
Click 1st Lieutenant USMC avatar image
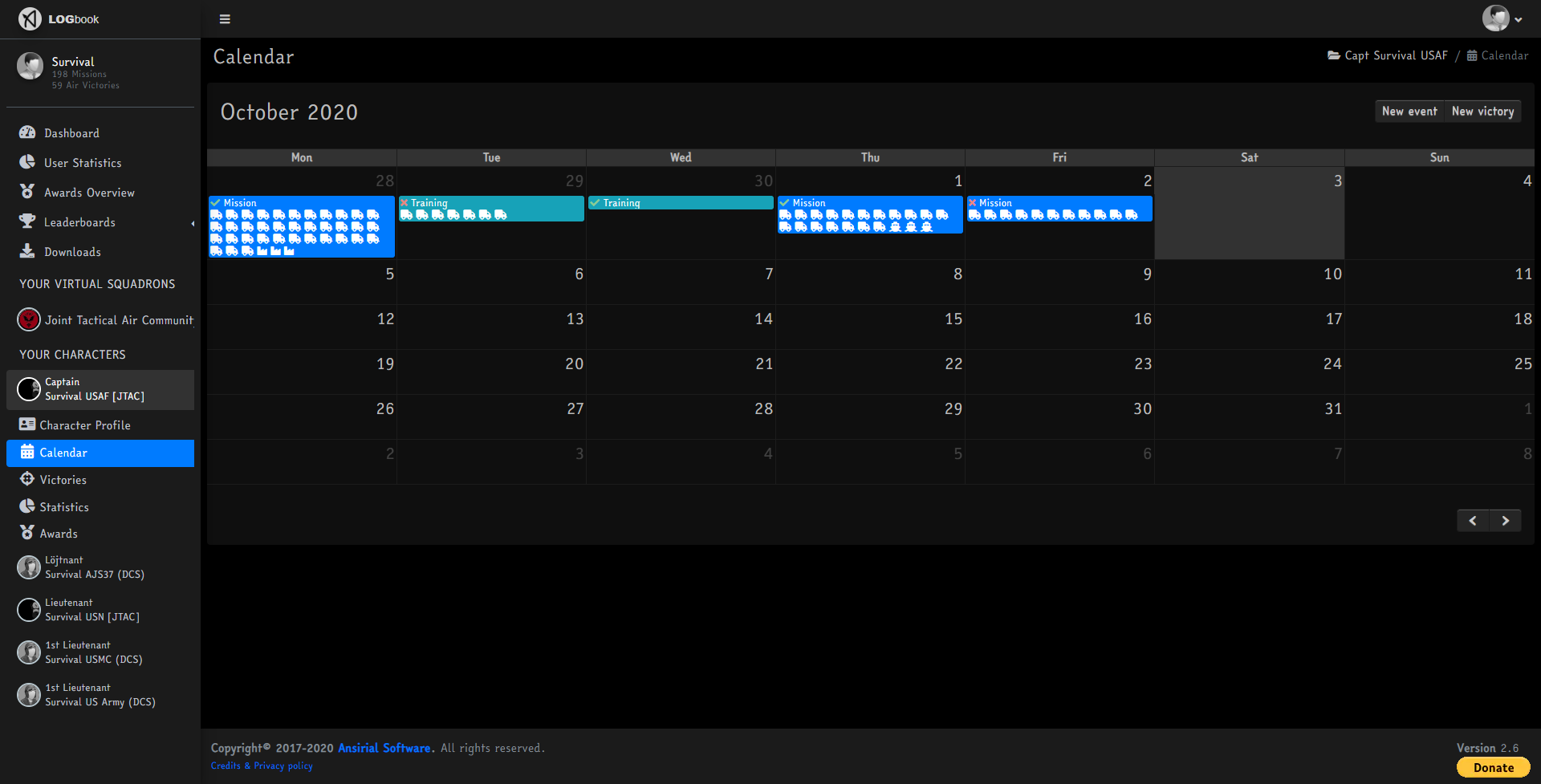[29, 652]
